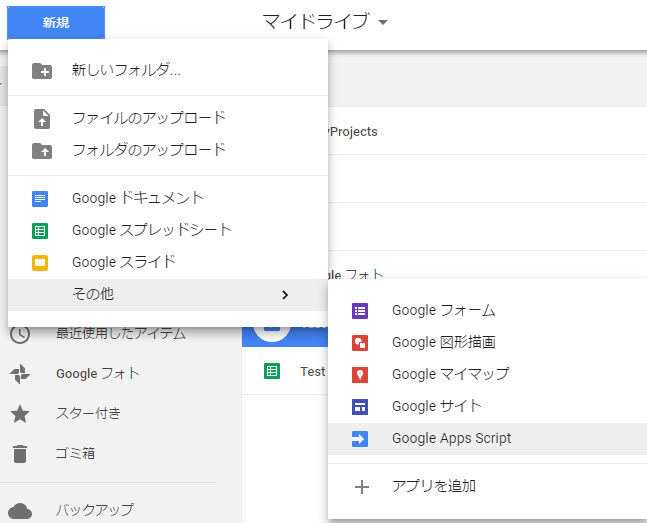Click the マイドライブ title text

(x=316, y=21)
